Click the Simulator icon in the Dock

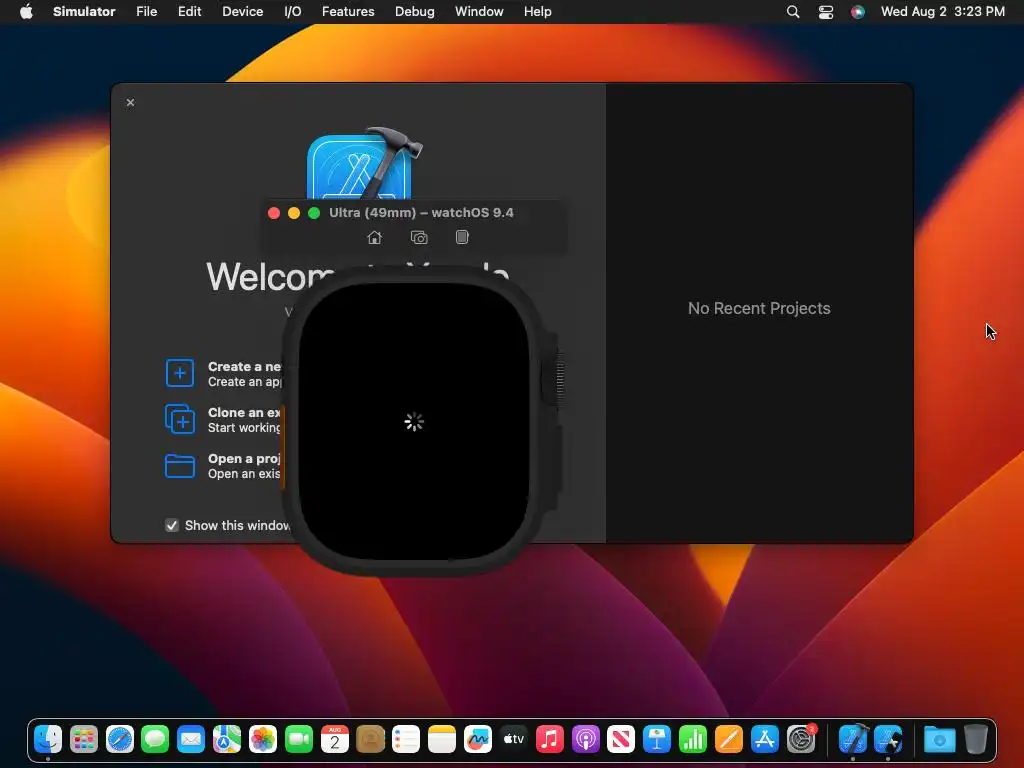coord(888,739)
